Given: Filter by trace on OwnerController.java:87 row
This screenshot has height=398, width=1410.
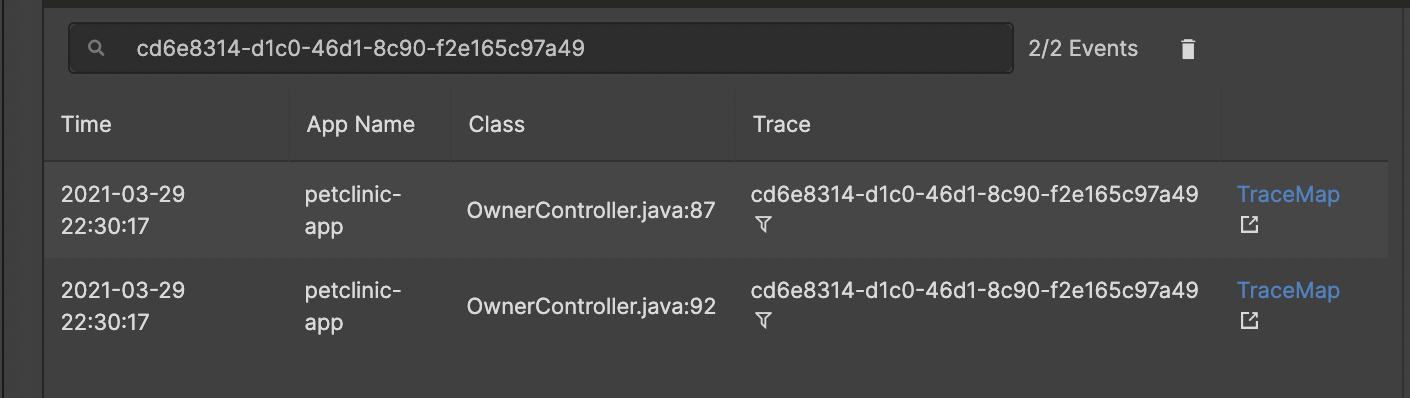Looking at the screenshot, I should tap(764, 226).
